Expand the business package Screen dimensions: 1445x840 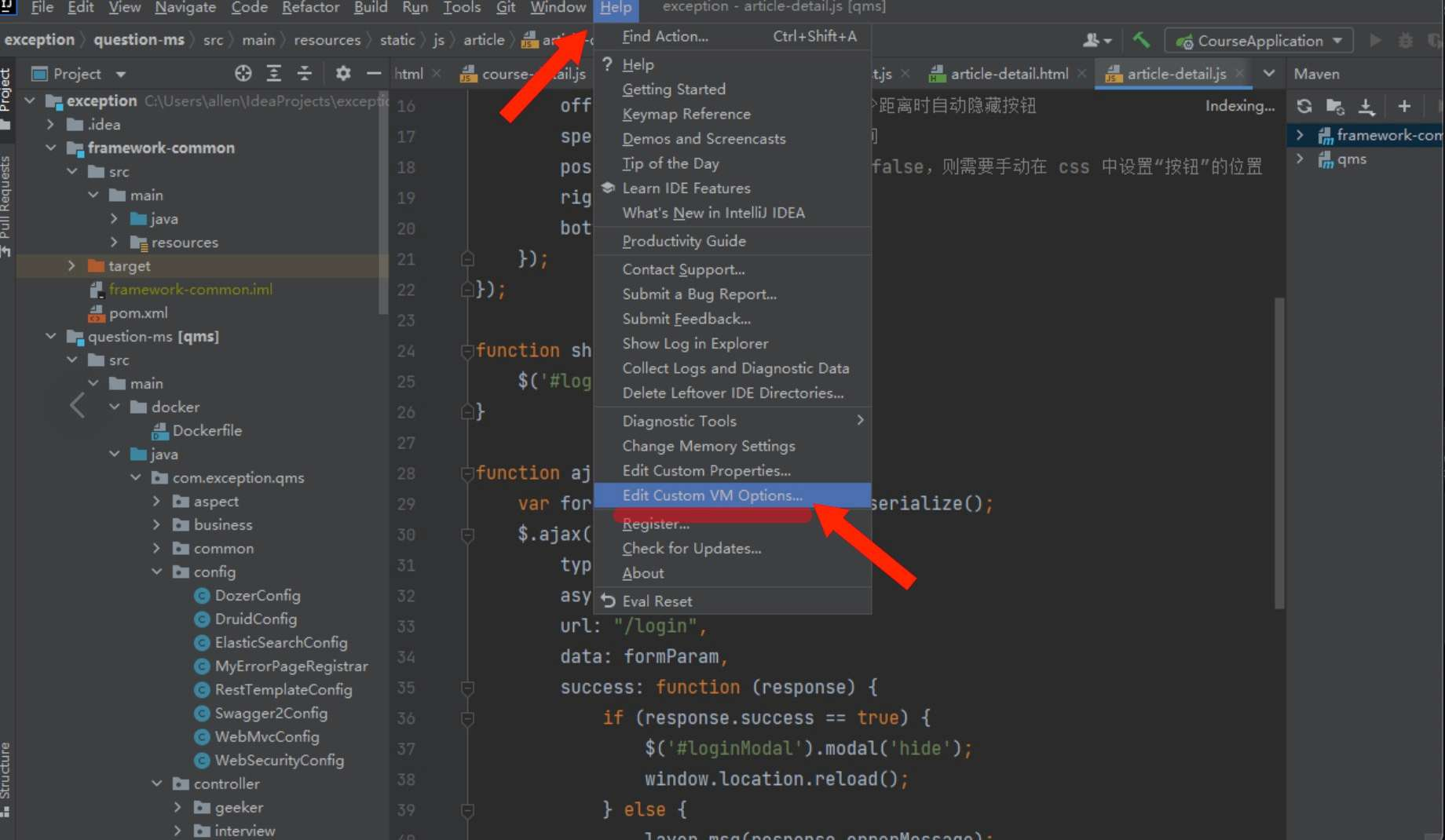(x=156, y=524)
